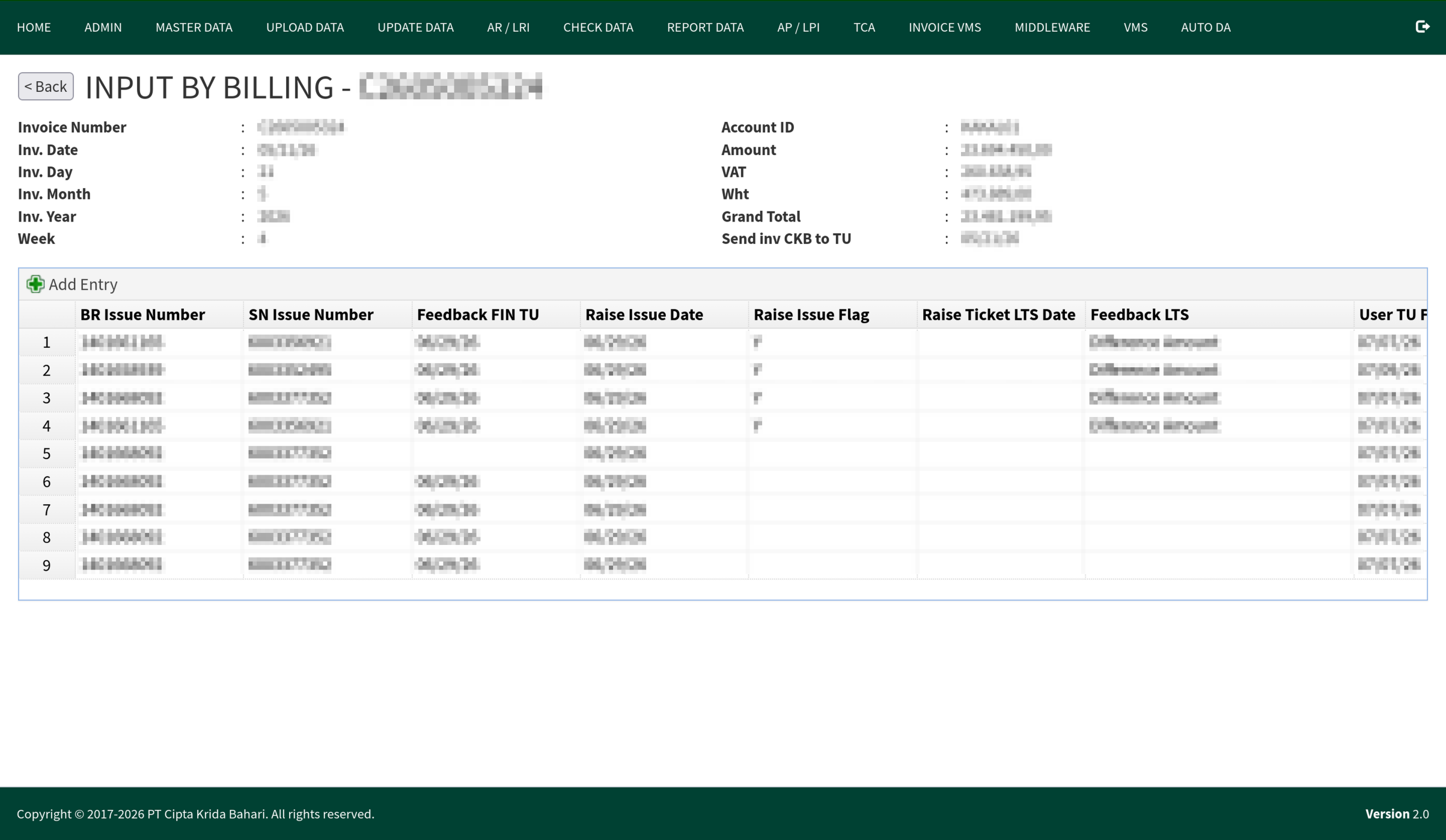Open the AP / LPI menu
1446x840 pixels.
point(799,28)
